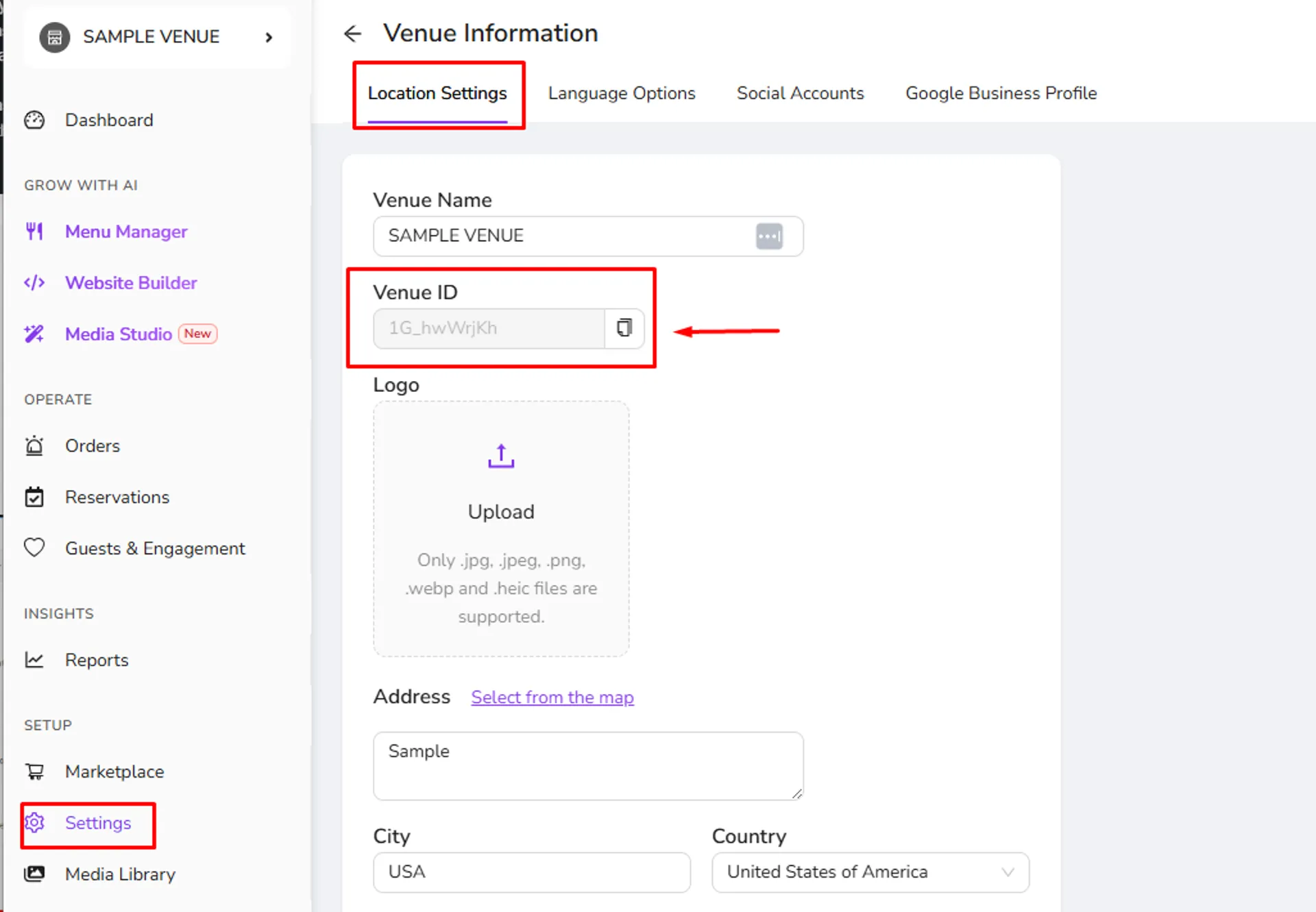This screenshot has height=912, width=1316.
Task: Copy the Venue ID to clipboard
Action: (x=624, y=328)
